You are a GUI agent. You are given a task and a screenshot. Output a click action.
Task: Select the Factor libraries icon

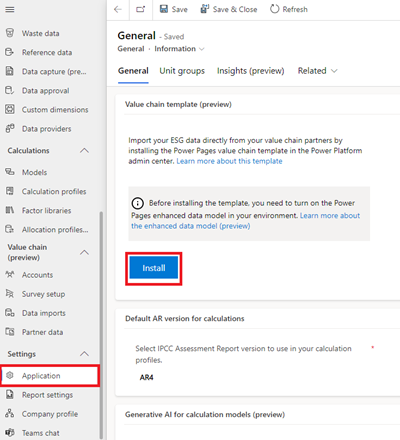(x=10, y=210)
